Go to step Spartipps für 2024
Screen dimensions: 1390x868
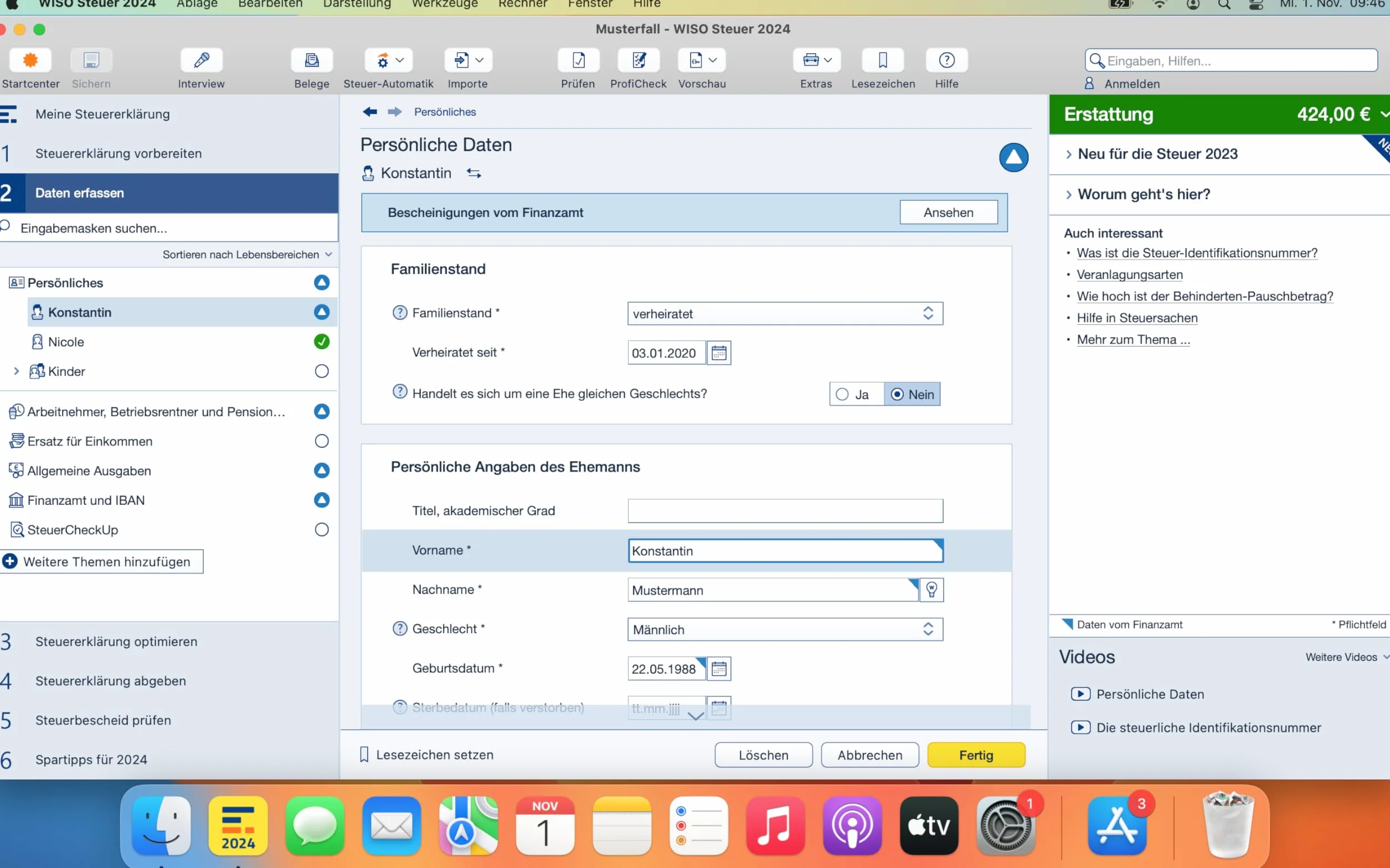(x=169, y=759)
